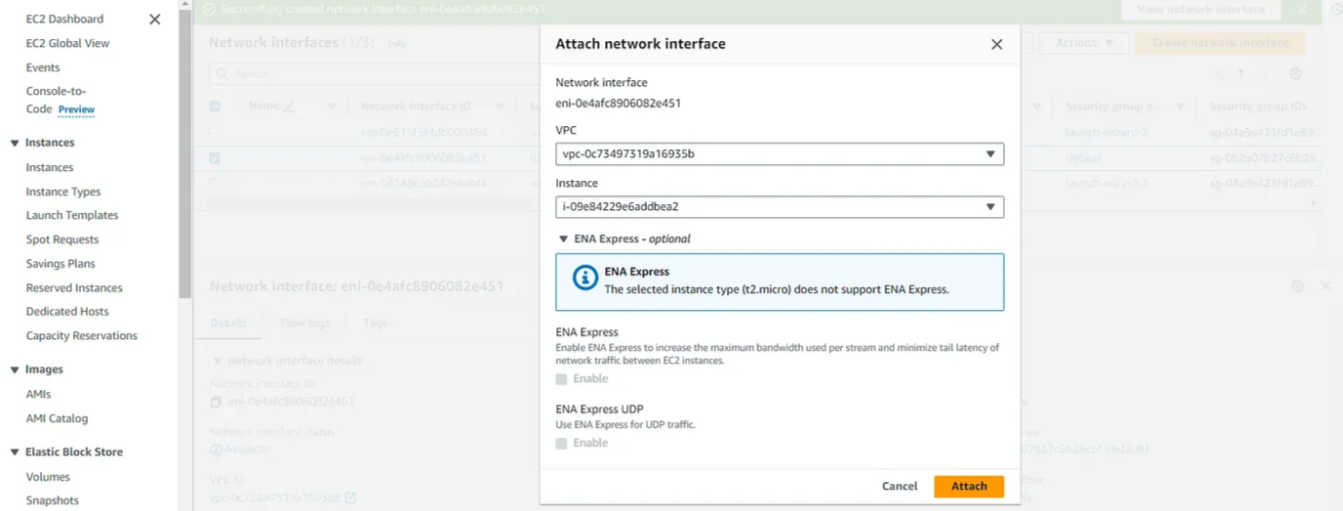Click Create network interface button
The height and width of the screenshot is (511, 1343).
pos(1220,43)
